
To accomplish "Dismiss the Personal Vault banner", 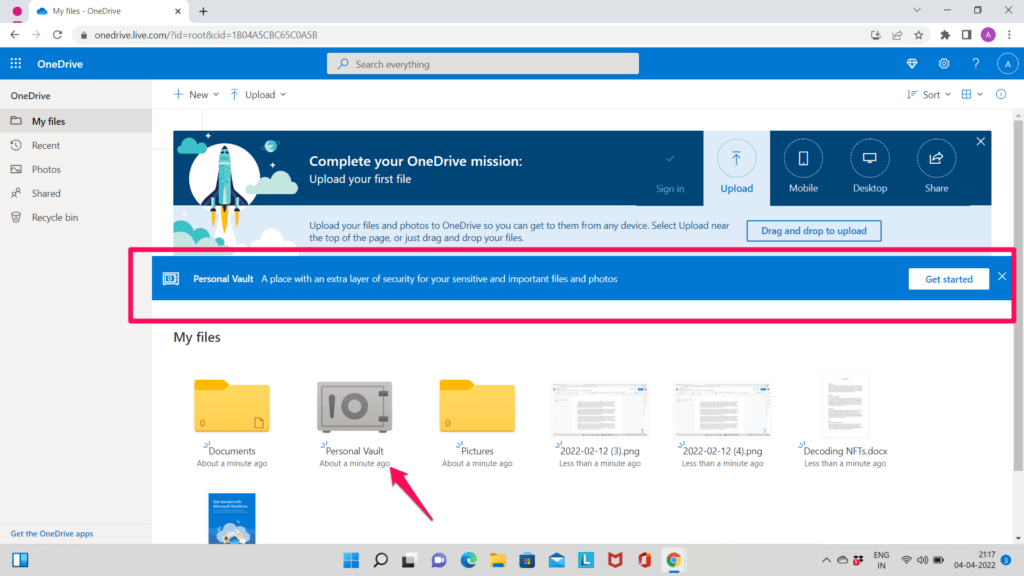I will coord(1001,276).
